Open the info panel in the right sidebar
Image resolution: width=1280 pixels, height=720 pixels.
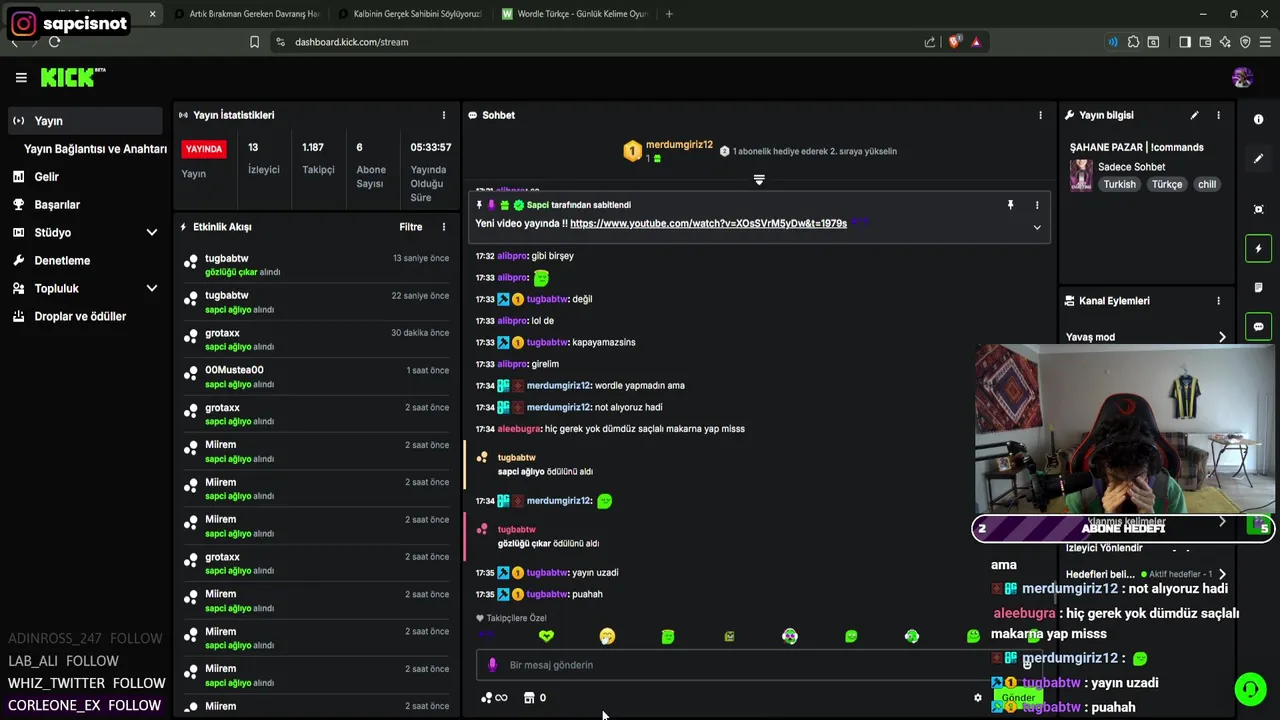click(1258, 119)
